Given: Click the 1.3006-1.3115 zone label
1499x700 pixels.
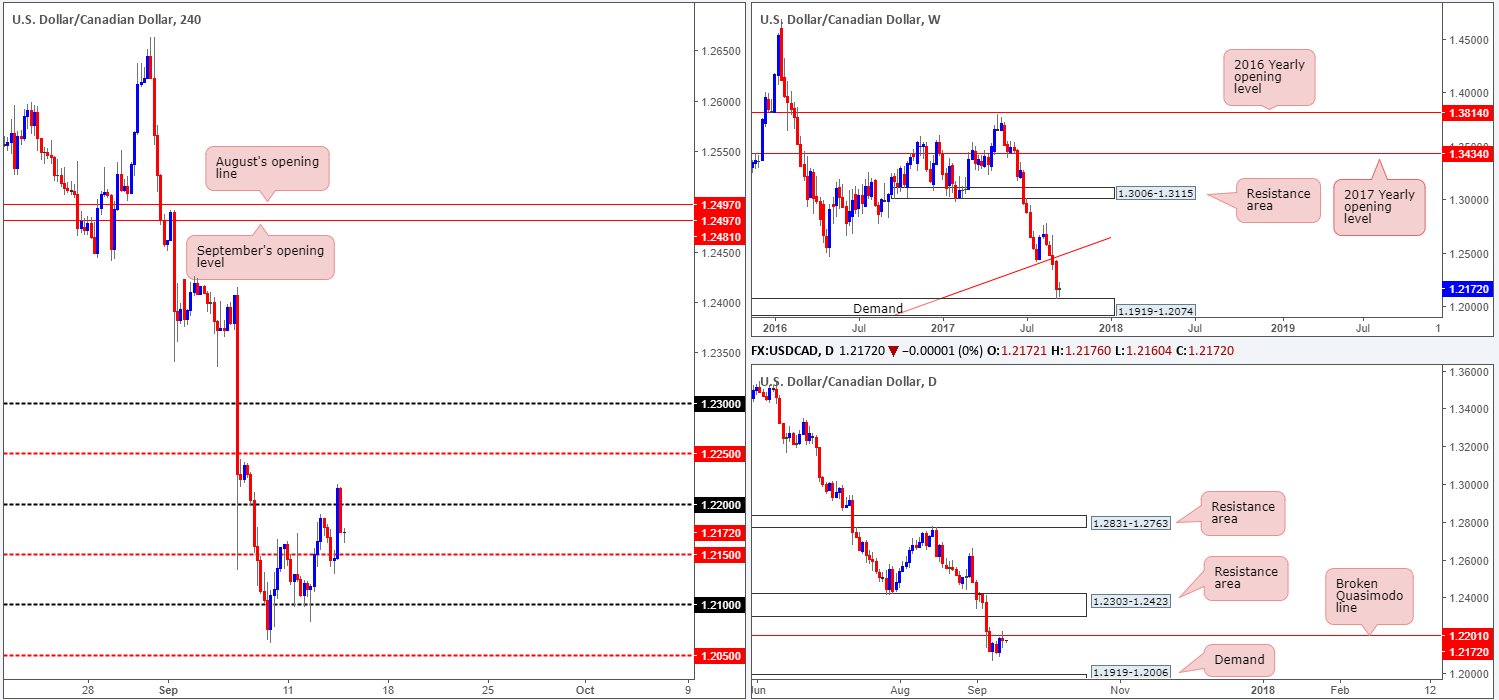Looking at the screenshot, I should [1154, 193].
